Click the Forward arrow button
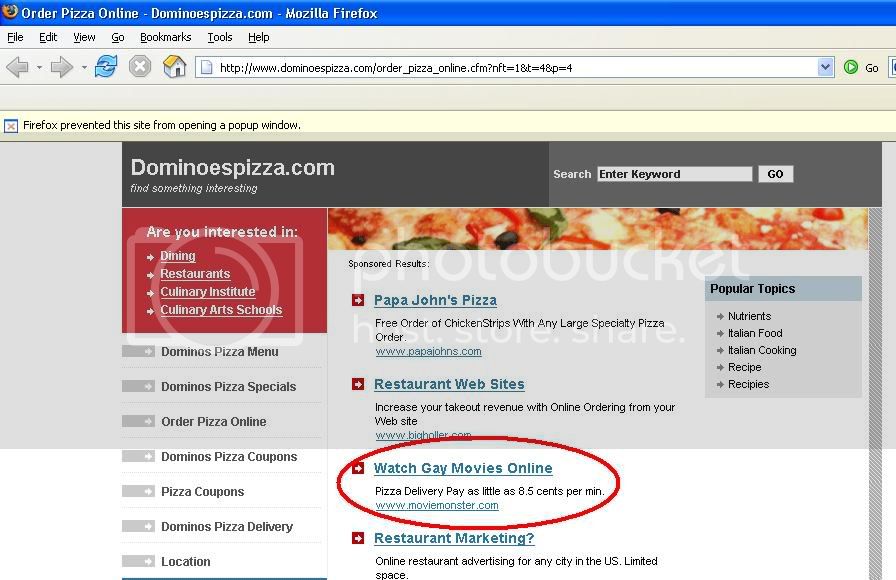The width and height of the screenshot is (896, 580). [x=61, y=67]
